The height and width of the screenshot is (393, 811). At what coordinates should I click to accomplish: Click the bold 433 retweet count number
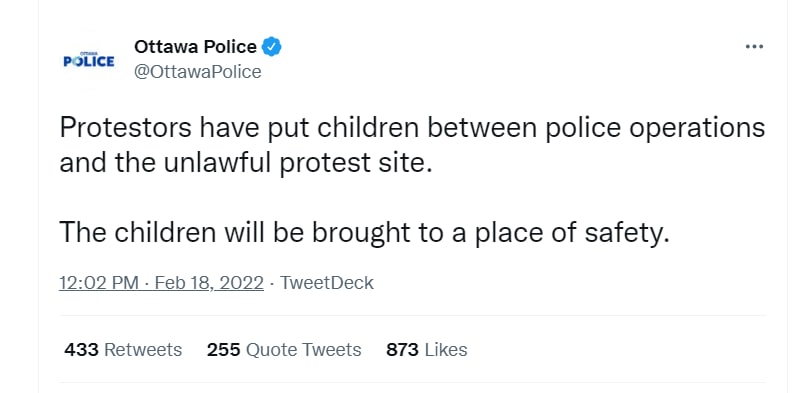coord(81,350)
